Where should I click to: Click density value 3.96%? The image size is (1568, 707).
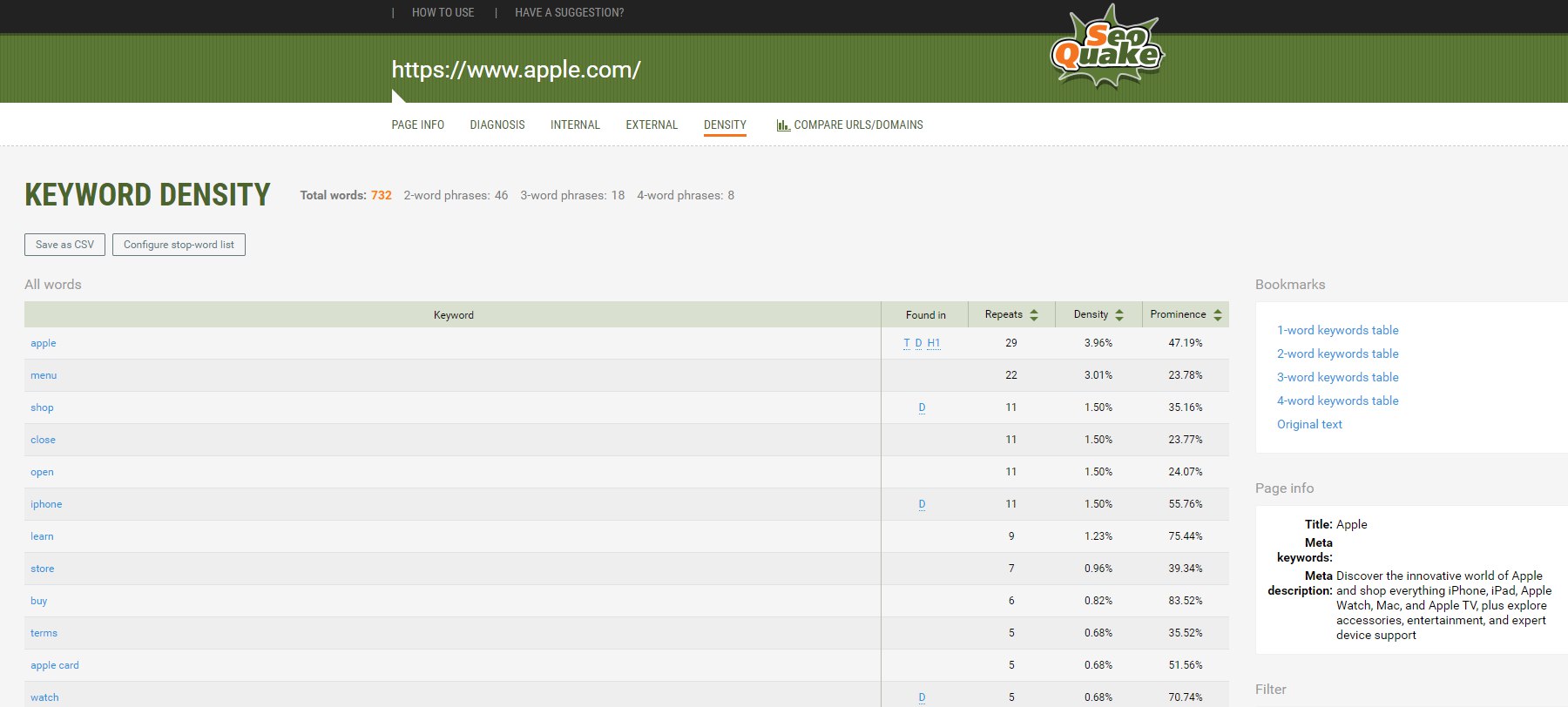1098,343
